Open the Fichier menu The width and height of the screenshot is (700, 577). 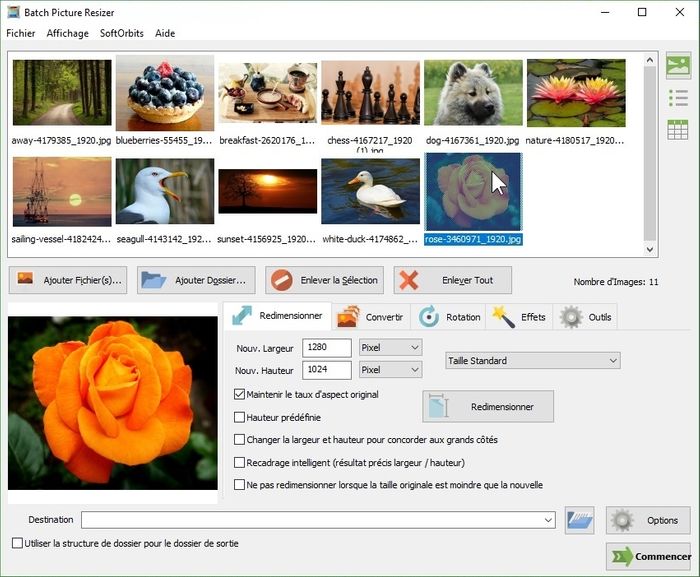[20, 33]
